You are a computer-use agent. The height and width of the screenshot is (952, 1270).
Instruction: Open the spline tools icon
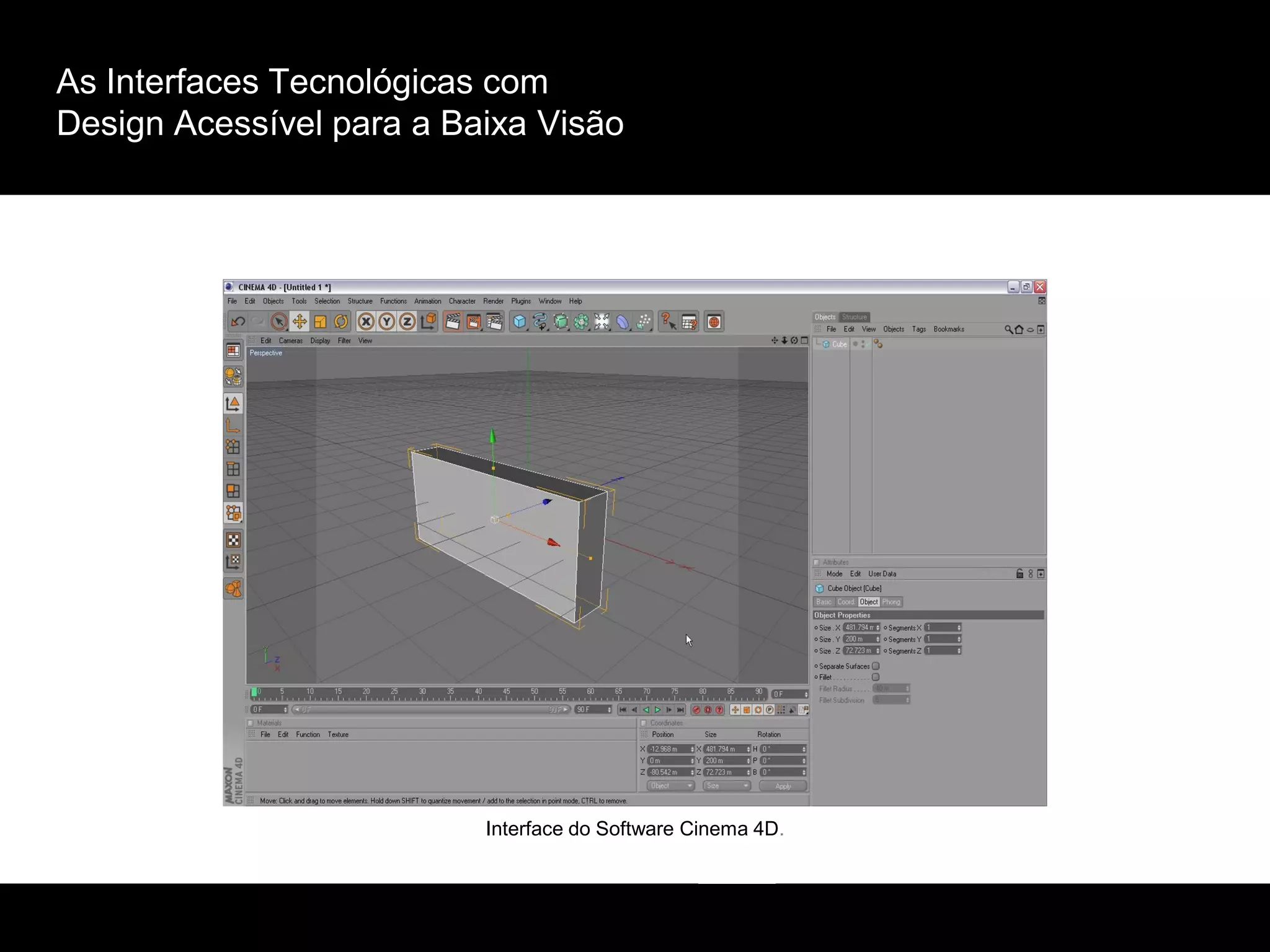pyautogui.click(x=540, y=322)
